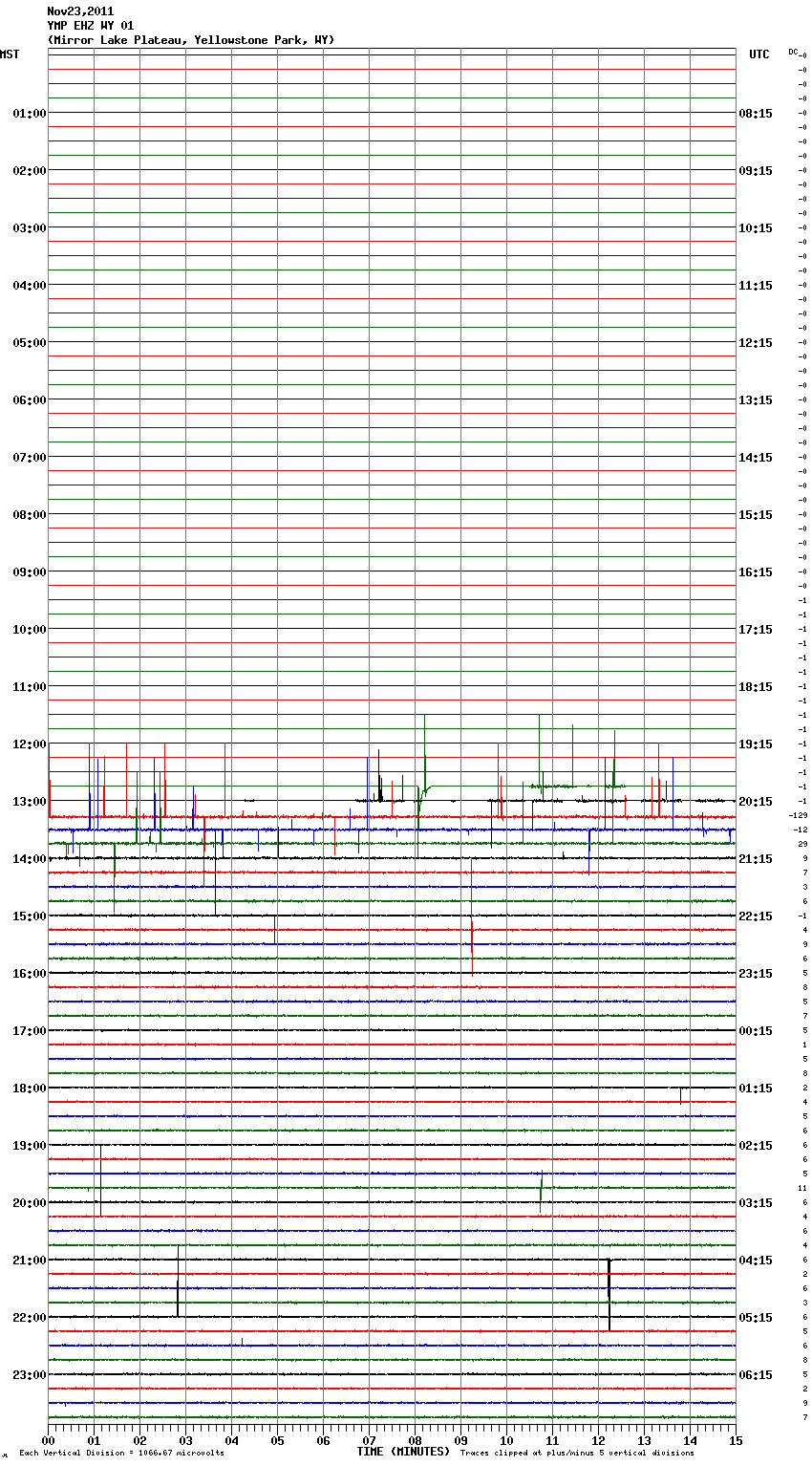Click minute axis tick label "05"
The width and height of the screenshot is (812, 1466).
point(277,1440)
